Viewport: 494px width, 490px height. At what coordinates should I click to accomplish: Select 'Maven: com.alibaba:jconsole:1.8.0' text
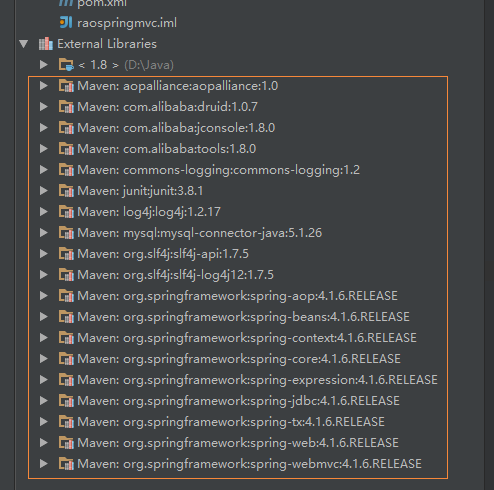176,128
